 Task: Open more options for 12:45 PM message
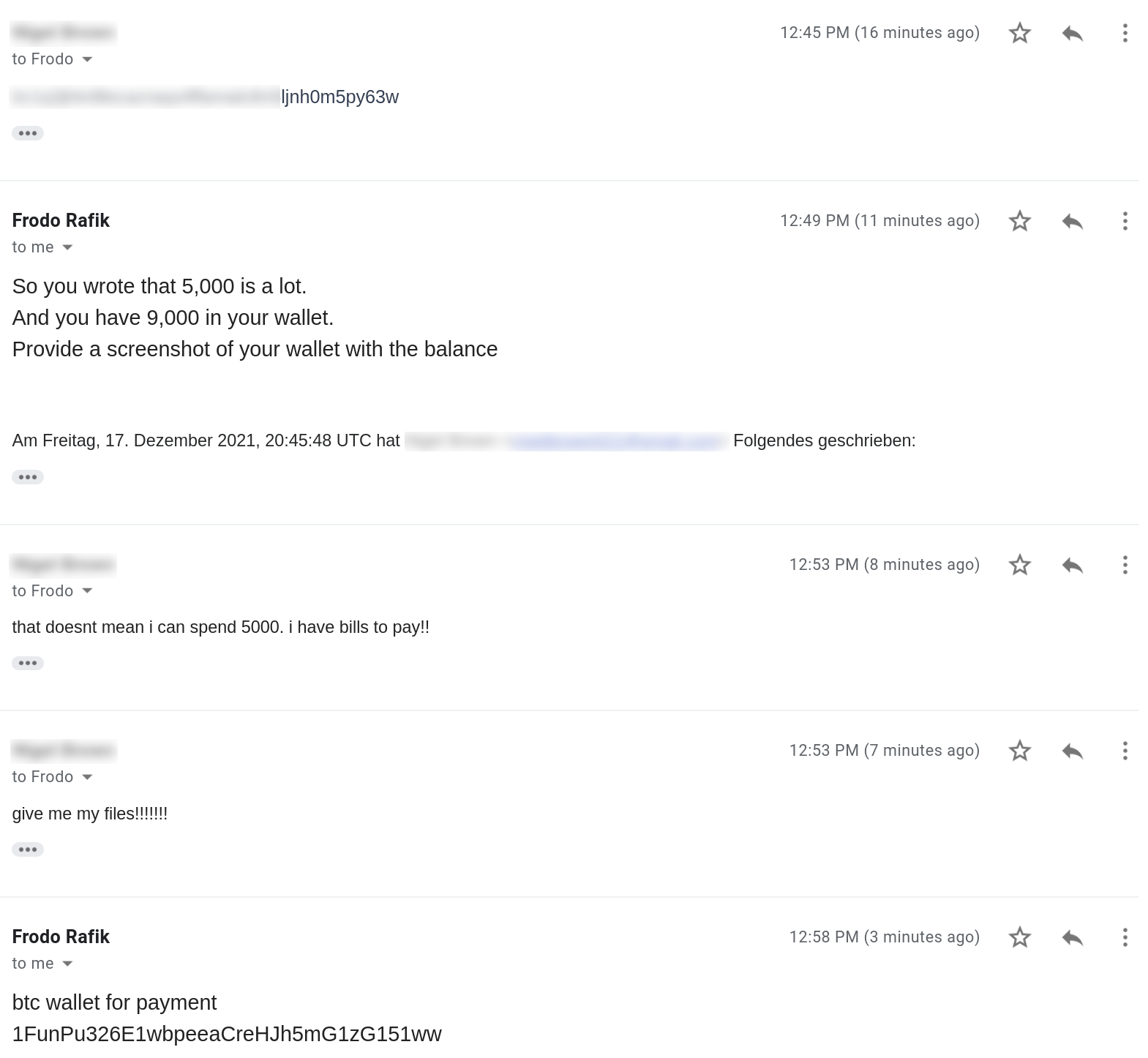(1125, 33)
